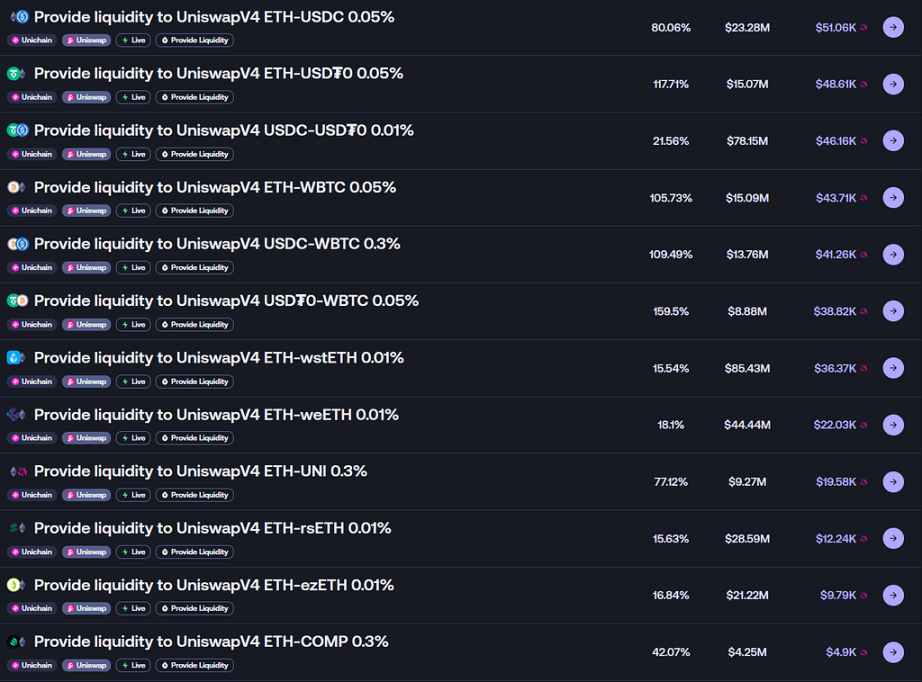
Task: Open the ETH-USDC 0.05% pool arrow button
Action: [x=893, y=27]
